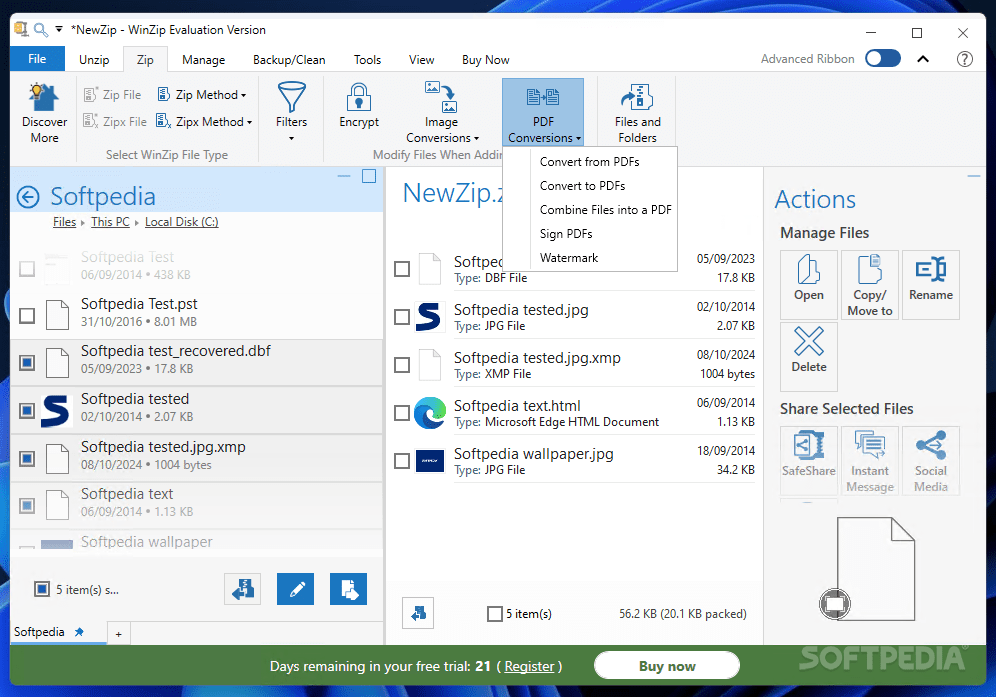Expand the Zip Method dropdown
This screenshot has width=996, height=697.
click(243, 95)
